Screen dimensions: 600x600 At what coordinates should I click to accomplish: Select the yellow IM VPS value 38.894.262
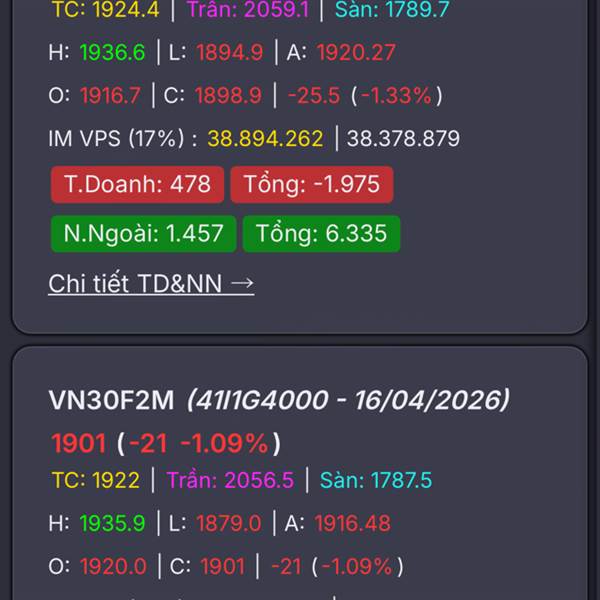tap(266, 139)
